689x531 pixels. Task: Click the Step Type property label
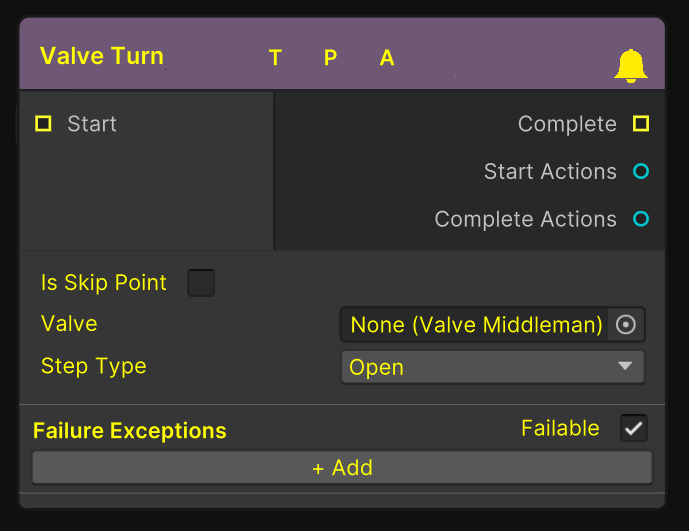(x=94, y=366)
